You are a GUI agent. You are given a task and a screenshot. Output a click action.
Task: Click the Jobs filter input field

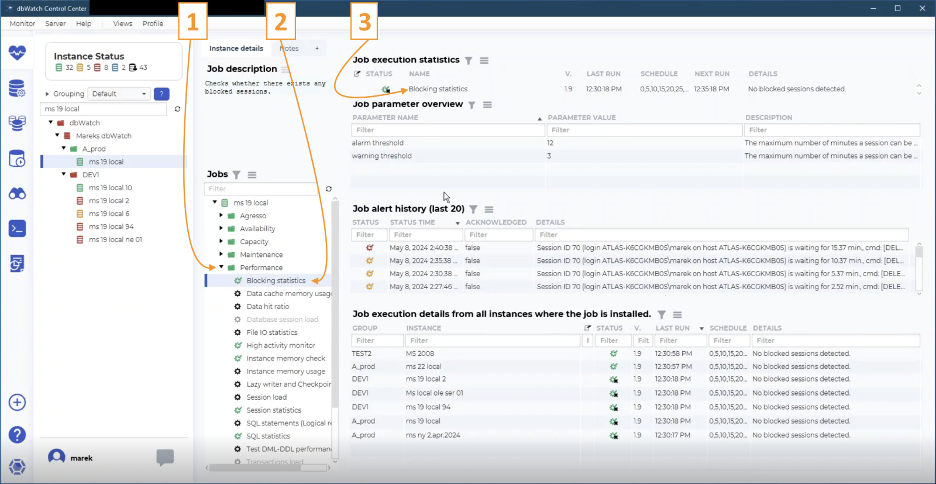261,189
